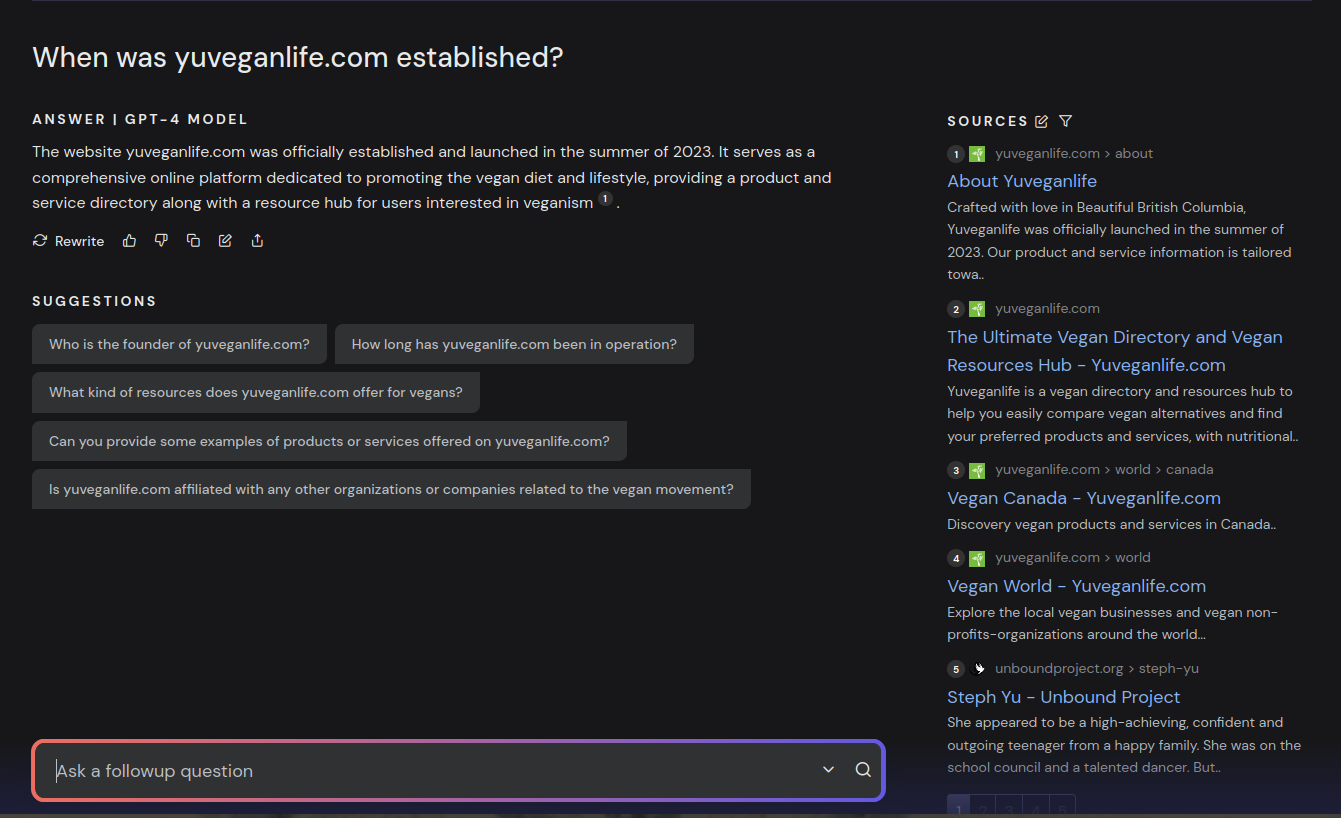Select suggestion about examples of products or services

[329, 441]
